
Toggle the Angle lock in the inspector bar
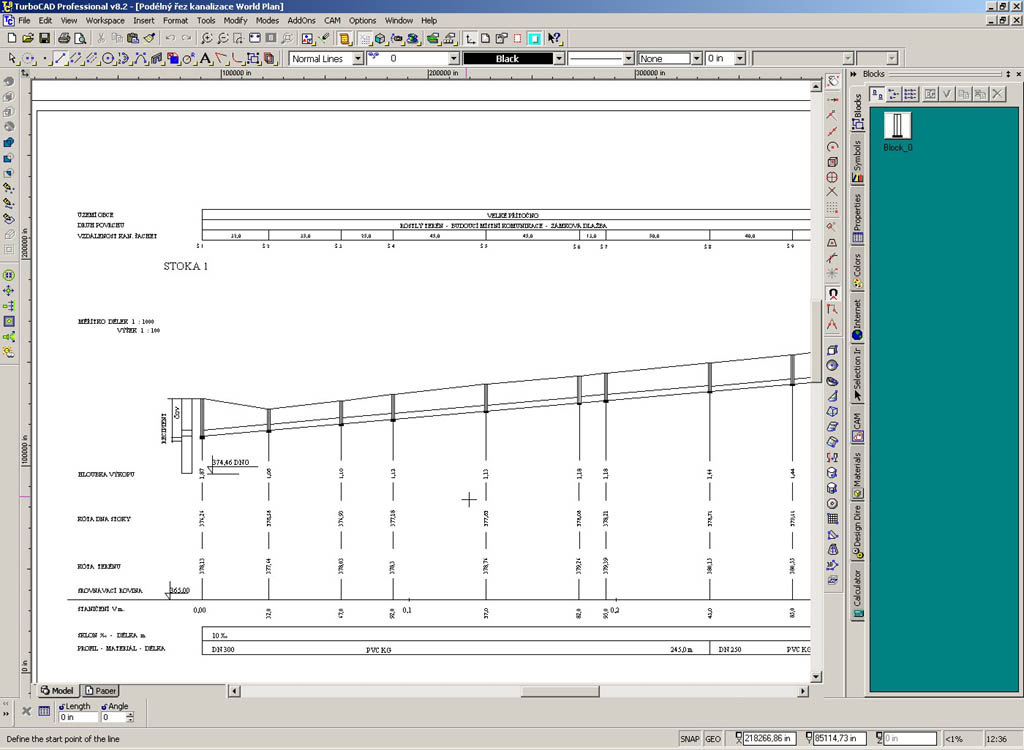104,706
